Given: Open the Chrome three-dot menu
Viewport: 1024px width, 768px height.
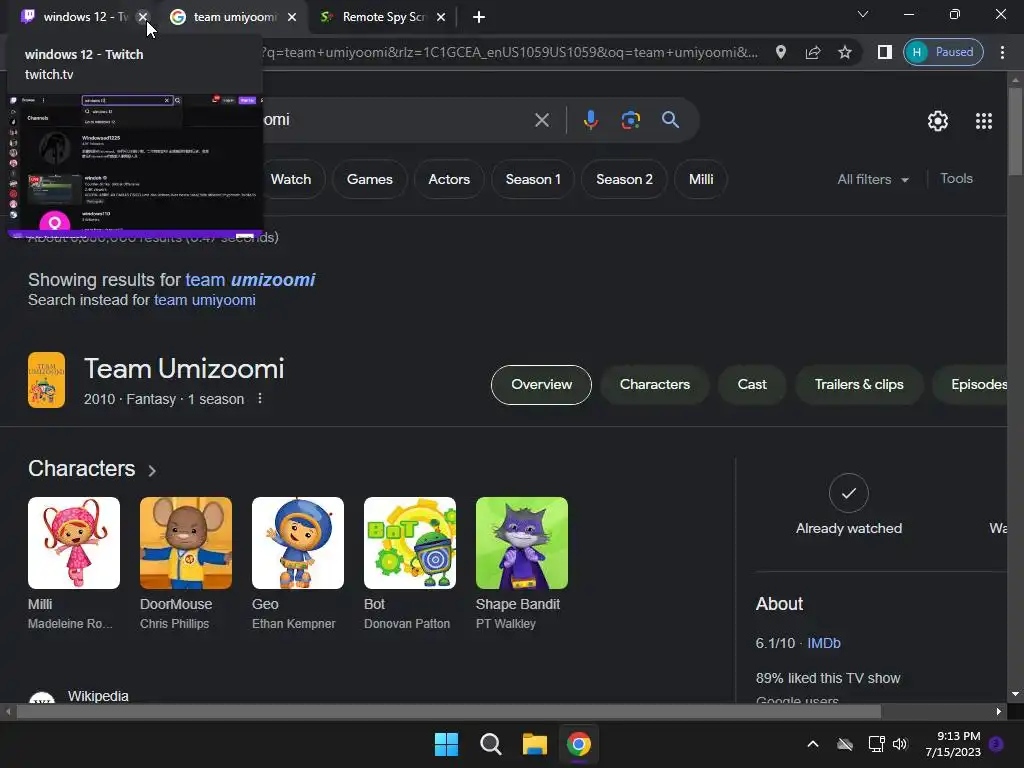Looking at the screenshot, I should point(1002,52).
